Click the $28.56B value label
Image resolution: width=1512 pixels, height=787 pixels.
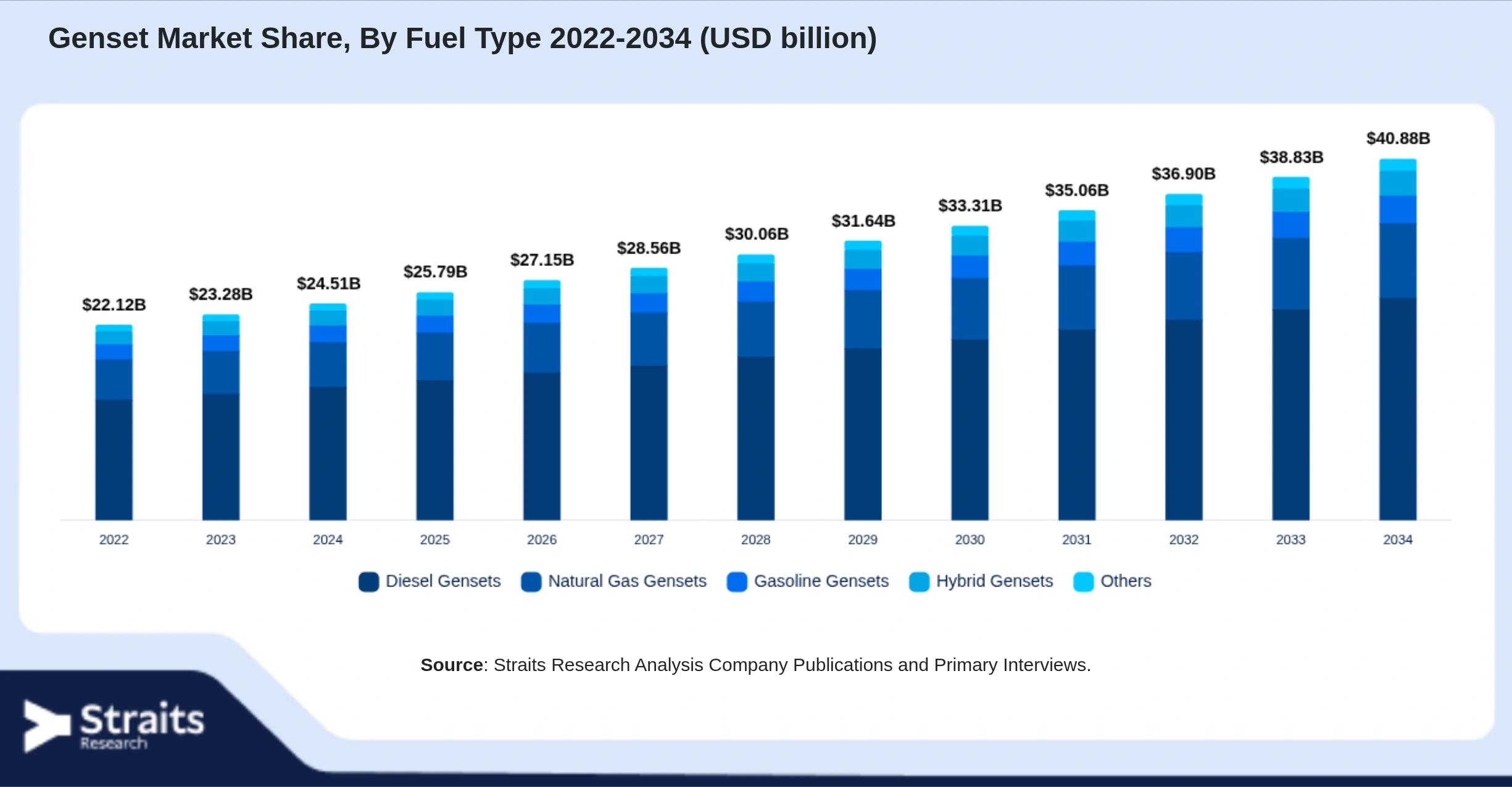coord(649,249)
